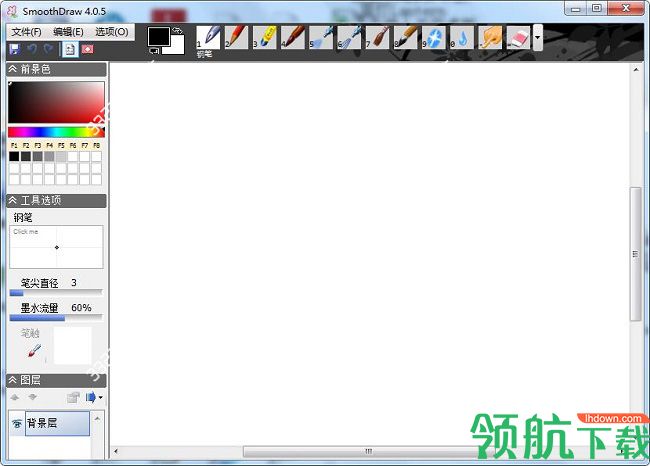Open the 编辑(E) menu
The image size is (650, 466).
[x=68, y=32]
